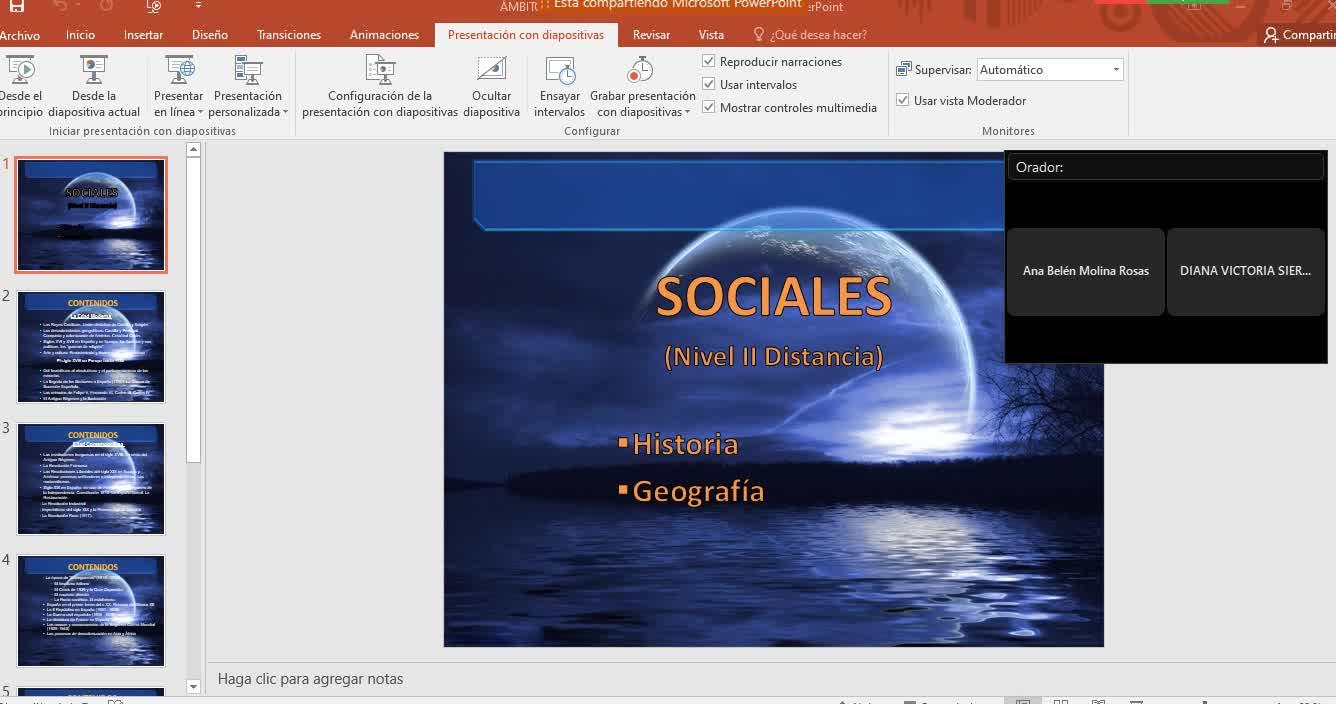Click the ¿Qué desea hacer? search box
Screen dimensions: 1336x704
point(817,35)
